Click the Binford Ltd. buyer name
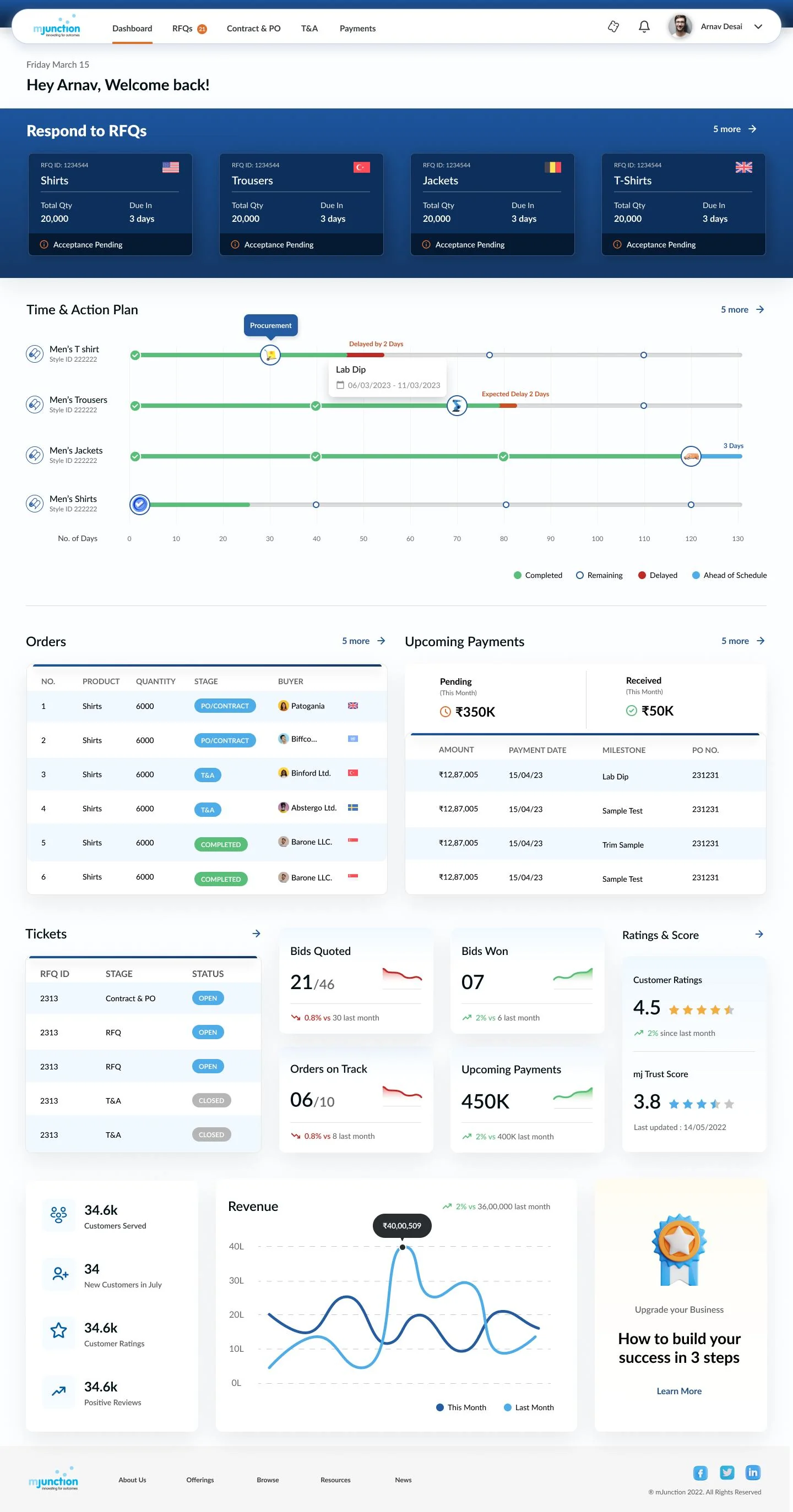This screenshot has width=793, height=1512. coord(311,773)
